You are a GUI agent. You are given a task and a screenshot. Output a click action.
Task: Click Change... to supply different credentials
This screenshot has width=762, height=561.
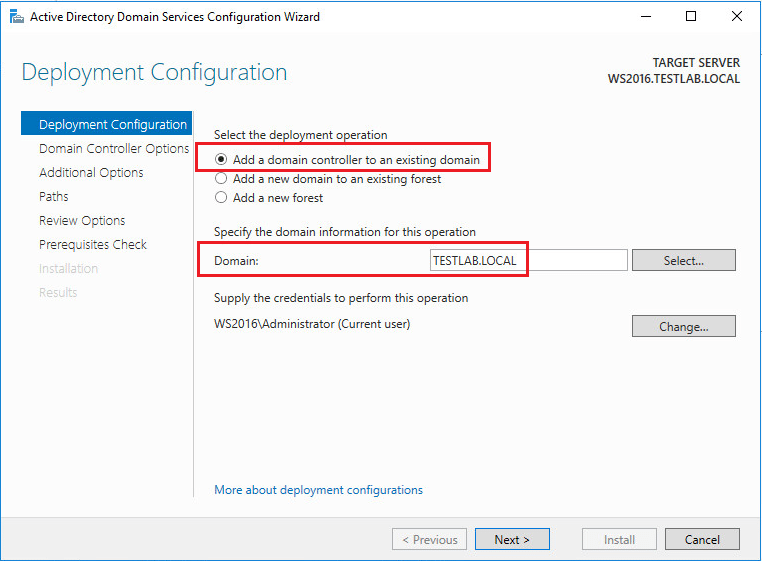point(683,326)
